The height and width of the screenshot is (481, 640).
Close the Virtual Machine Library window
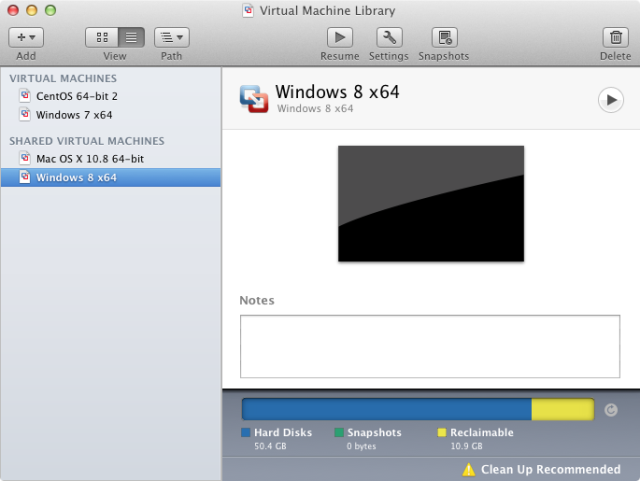coord(13,10)
